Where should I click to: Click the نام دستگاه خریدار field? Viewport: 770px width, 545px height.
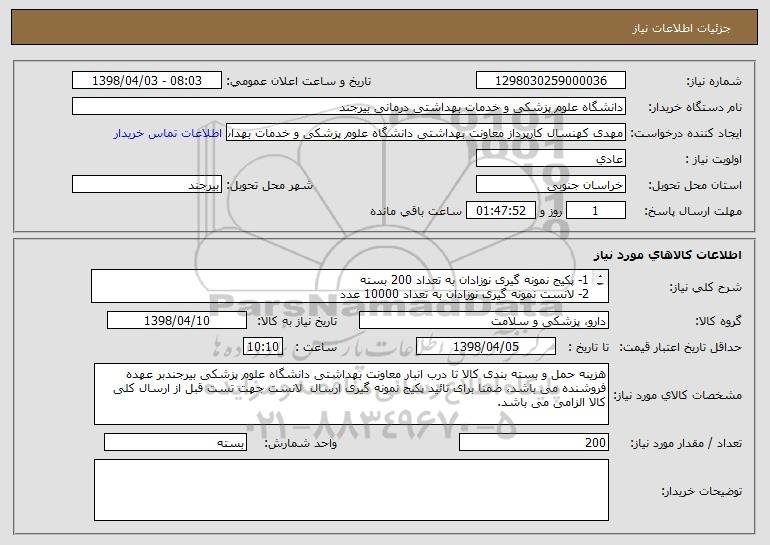[x=349, y=107]
